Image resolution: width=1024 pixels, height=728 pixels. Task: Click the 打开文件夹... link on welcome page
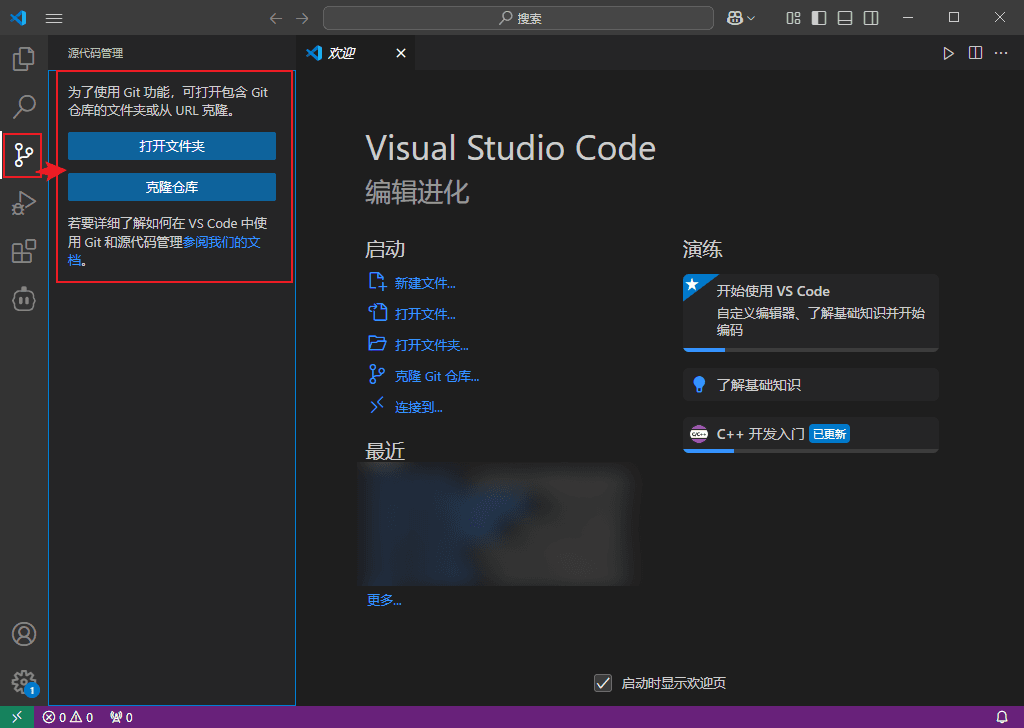(x=432, y=345)
